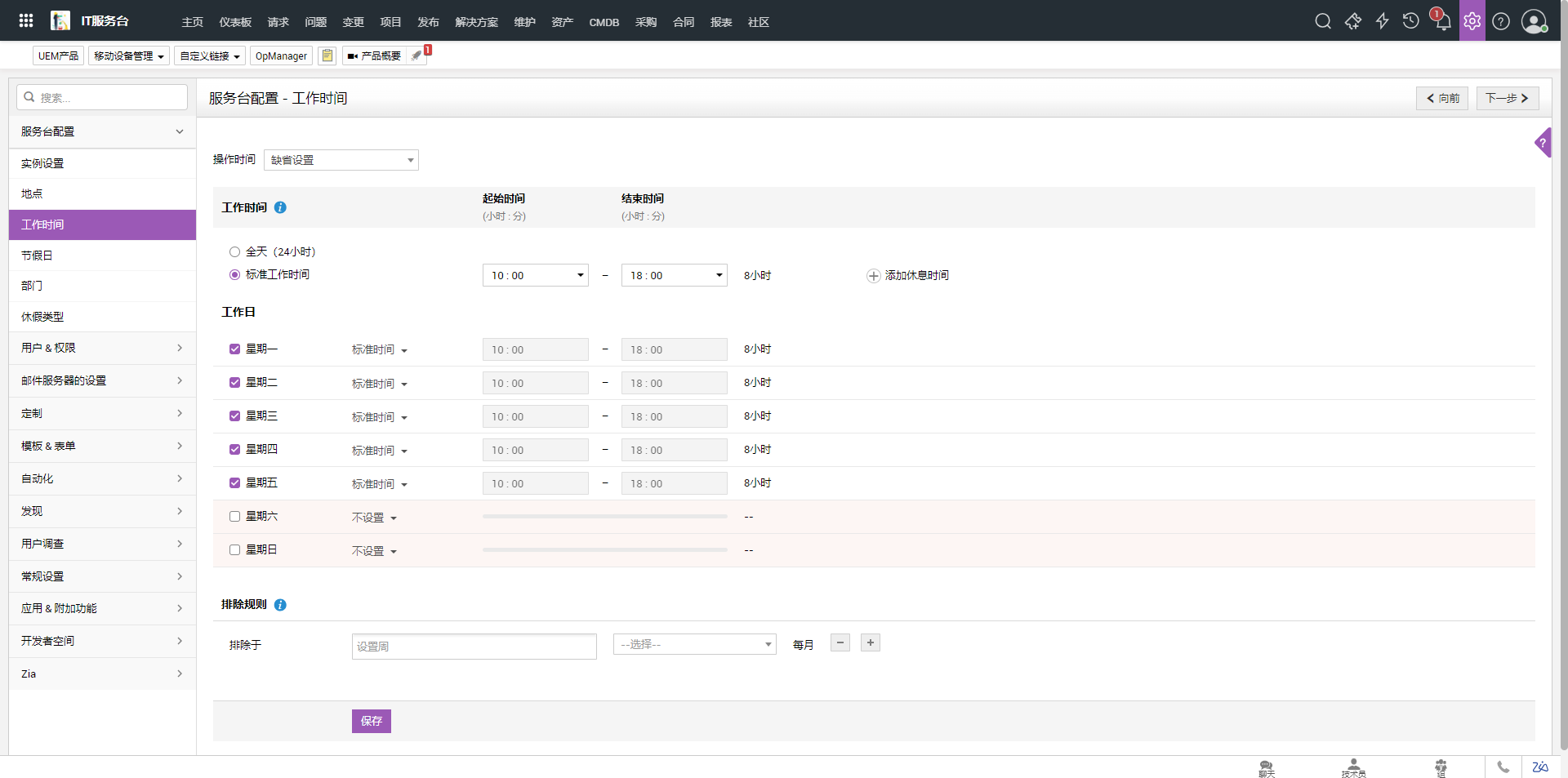Screen dimensions: 1568x778
Task: Expand the 用户 & 权限 sidebar section
Action: click(x=102, y=348)
